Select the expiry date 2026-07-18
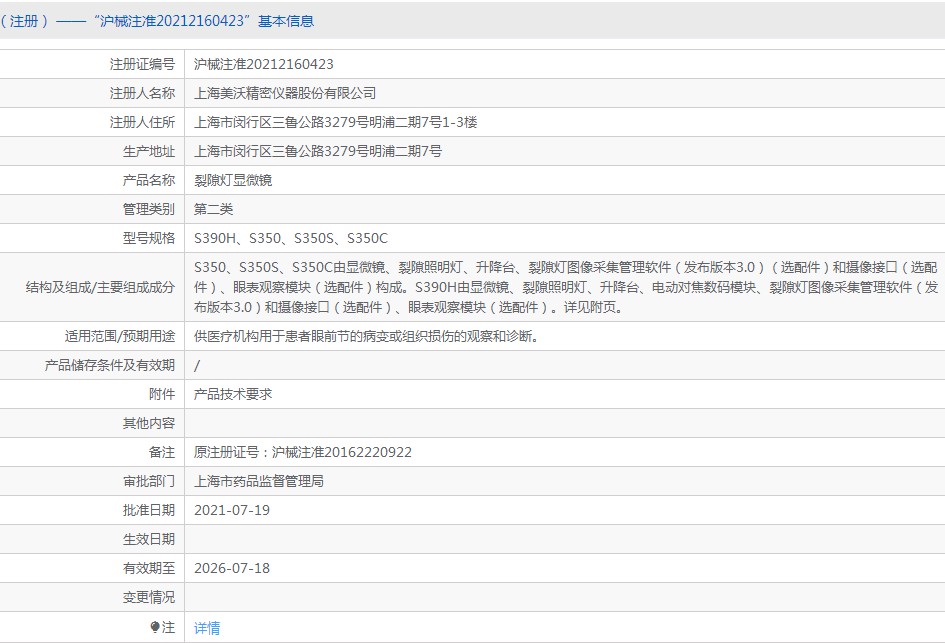The height and width of the screenshot is (643, 945). point(232,568)
